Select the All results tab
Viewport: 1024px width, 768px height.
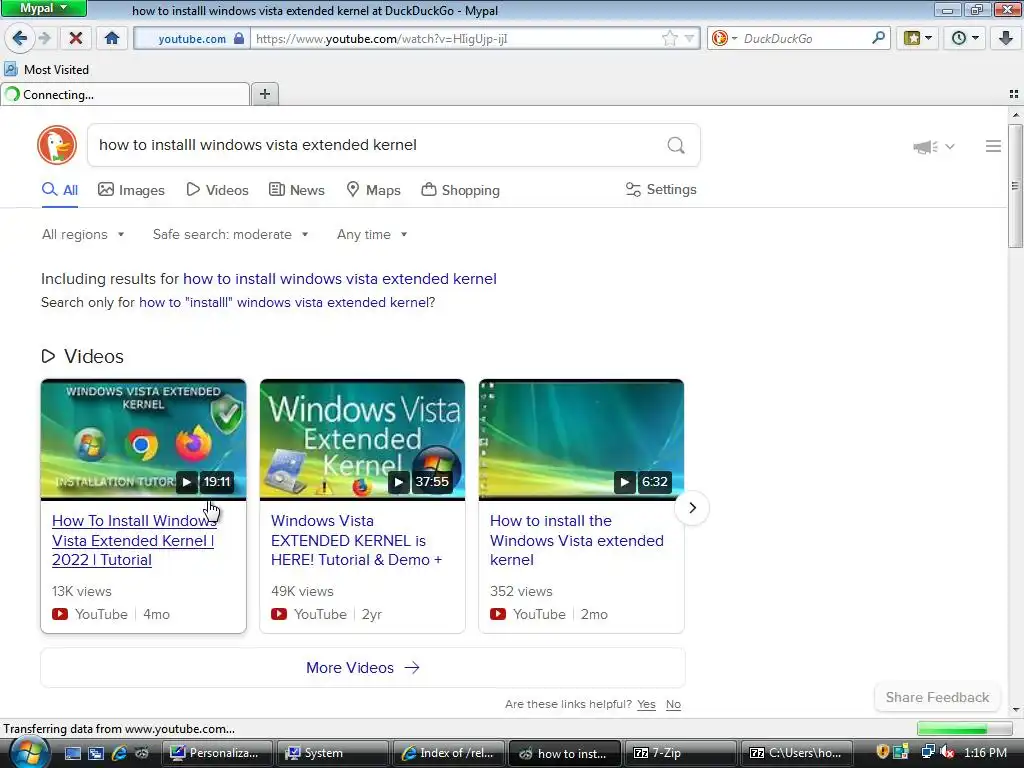click(60, 190)
